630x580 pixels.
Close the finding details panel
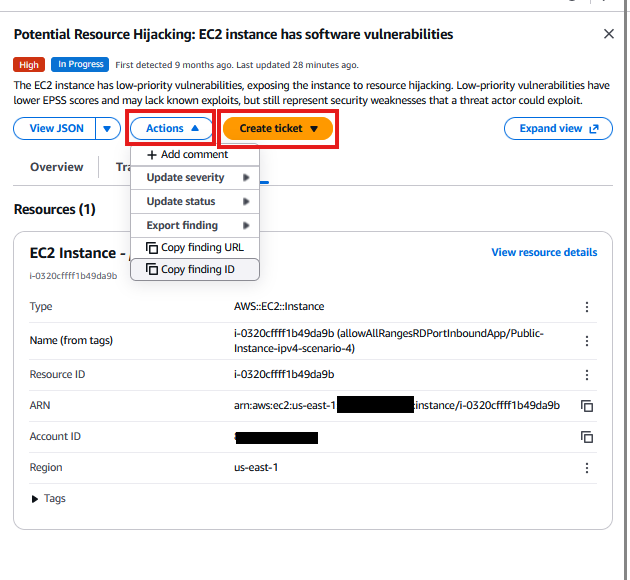[608, 34]
